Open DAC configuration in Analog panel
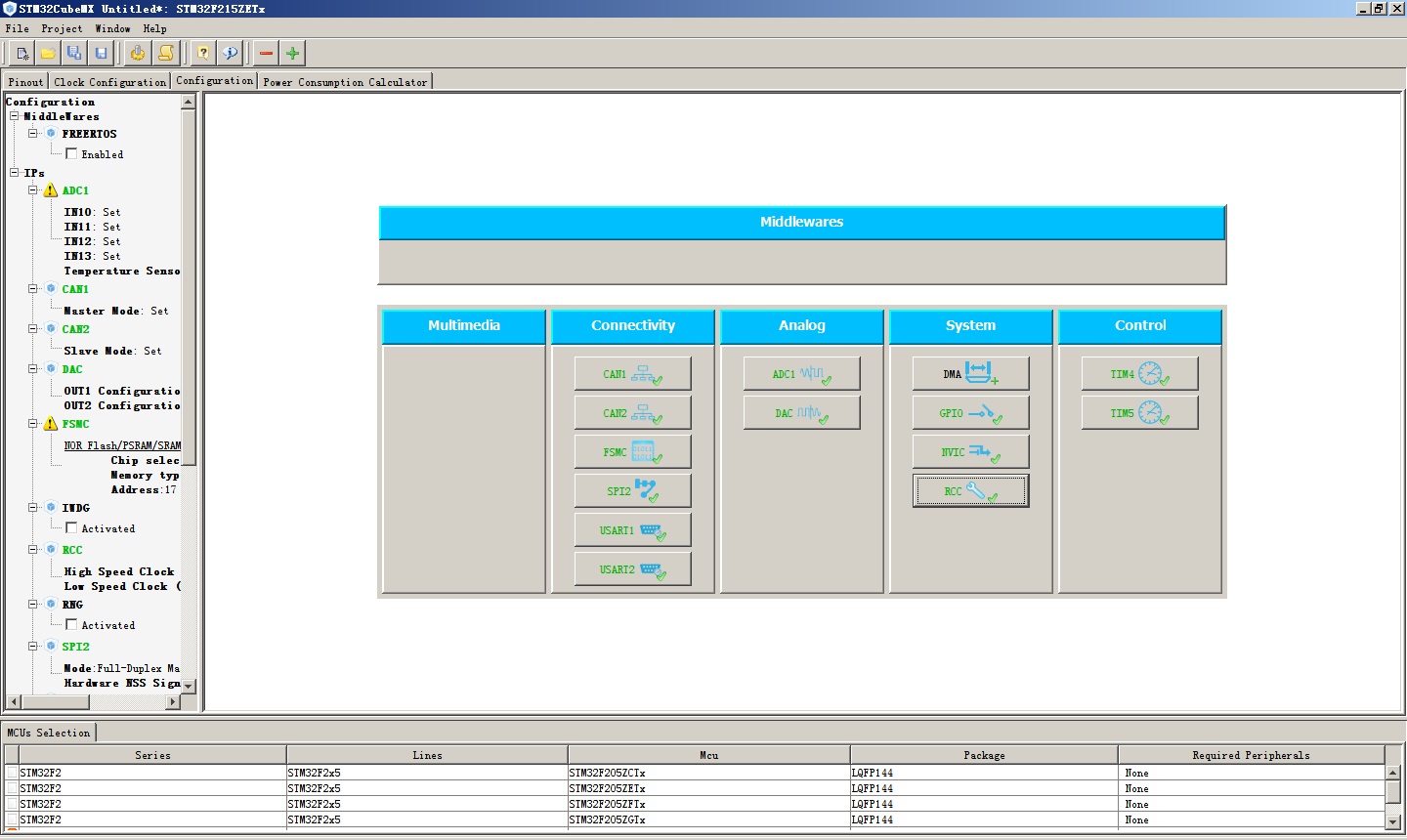Screen dimensions: 1407x840 tap(801, 413)
